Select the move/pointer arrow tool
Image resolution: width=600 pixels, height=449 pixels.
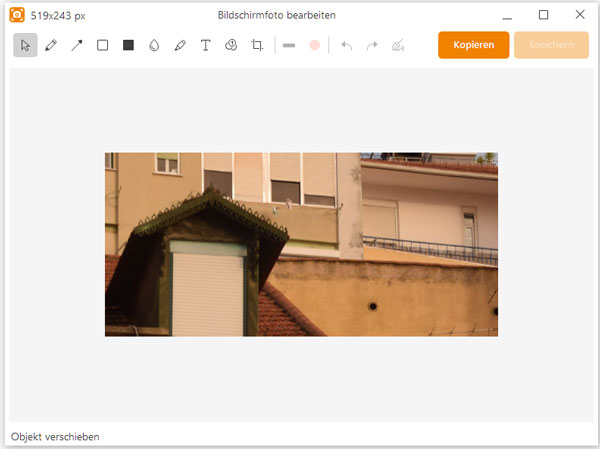pyautogui.click(x=25, y=45)
